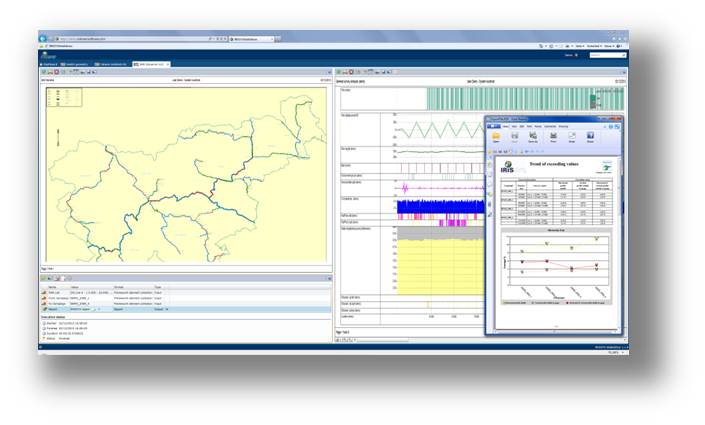Switch to the Dashboard application tab
Image resolution: width=705 pixels, height=425 pixels.
49,64
